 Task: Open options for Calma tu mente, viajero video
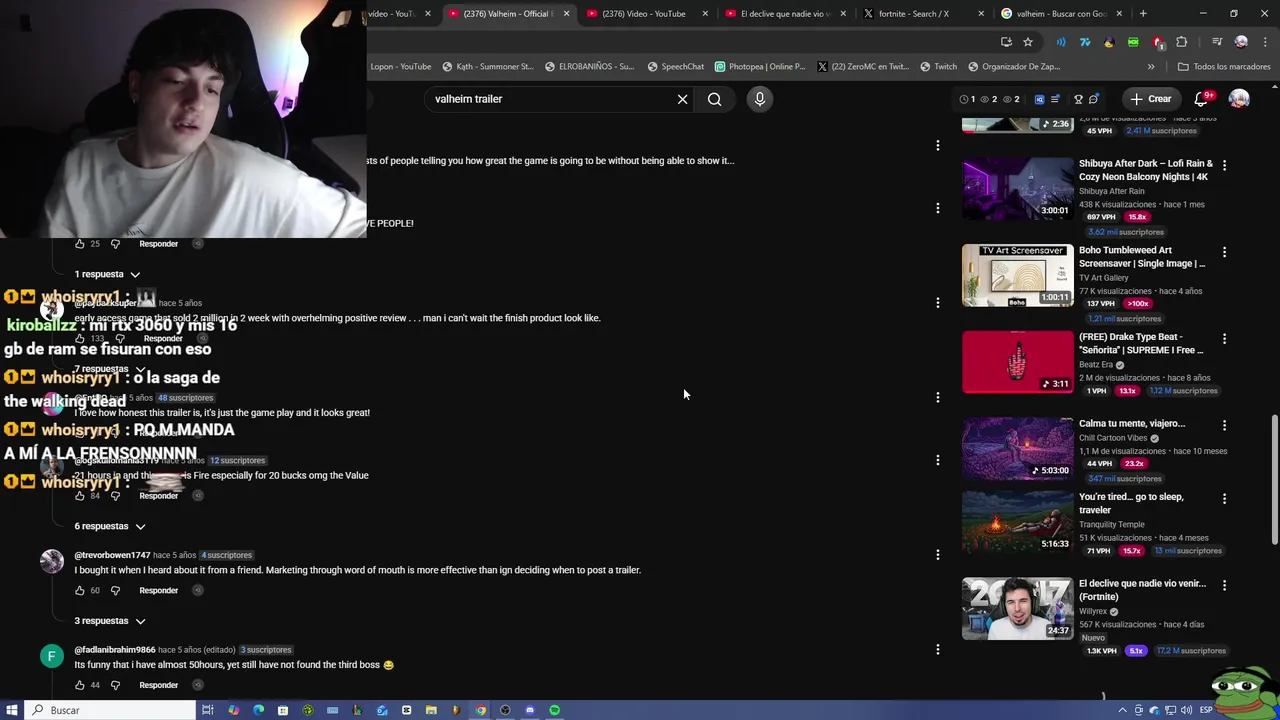click(1224, 425)
